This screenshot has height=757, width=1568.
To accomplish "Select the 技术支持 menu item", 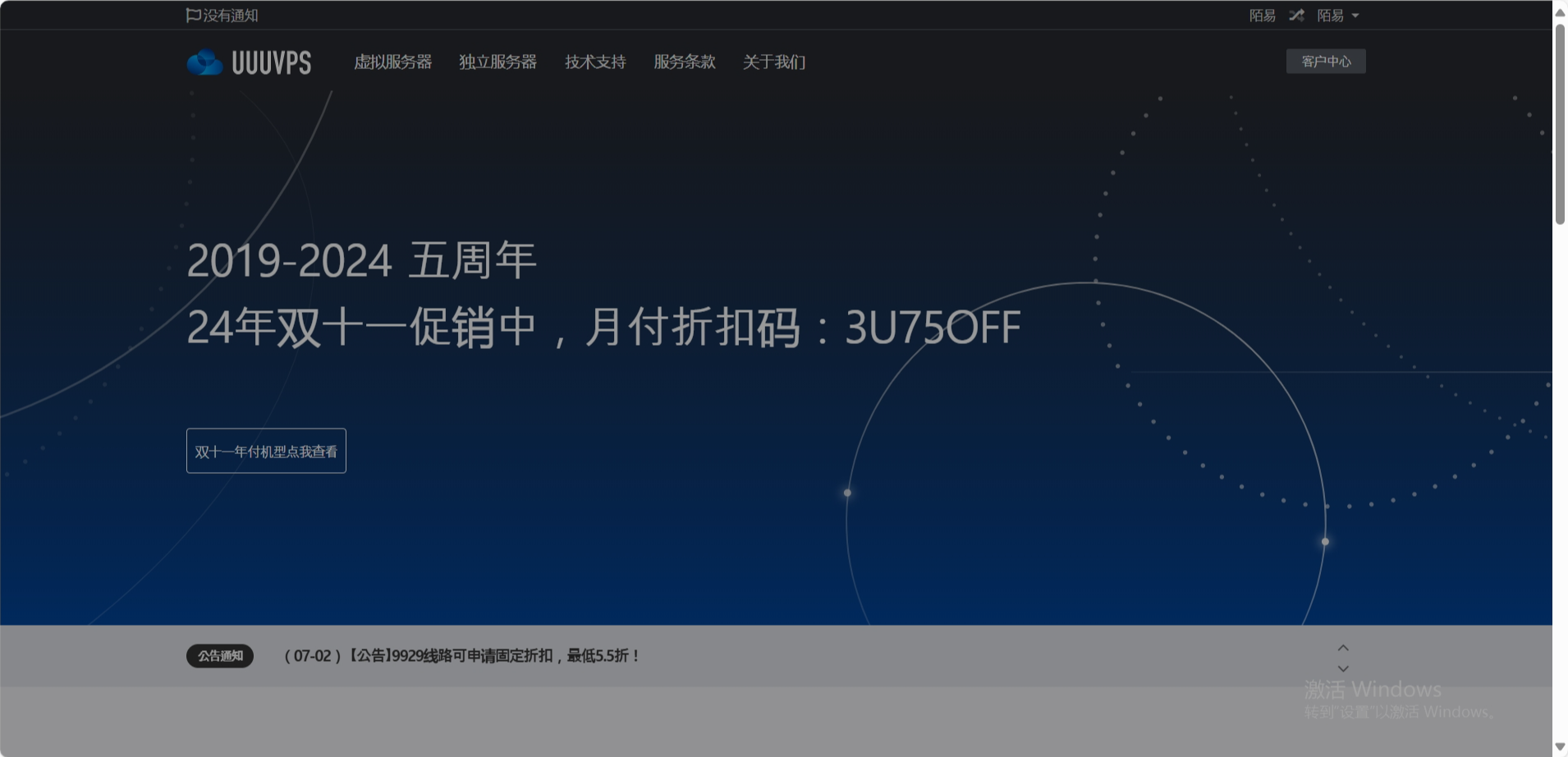I will [594, 62].
